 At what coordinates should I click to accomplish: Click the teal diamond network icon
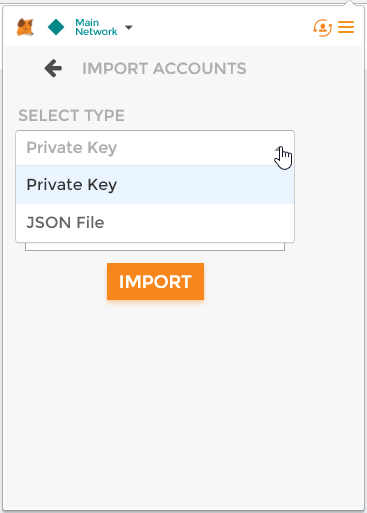tap(56, 27)
